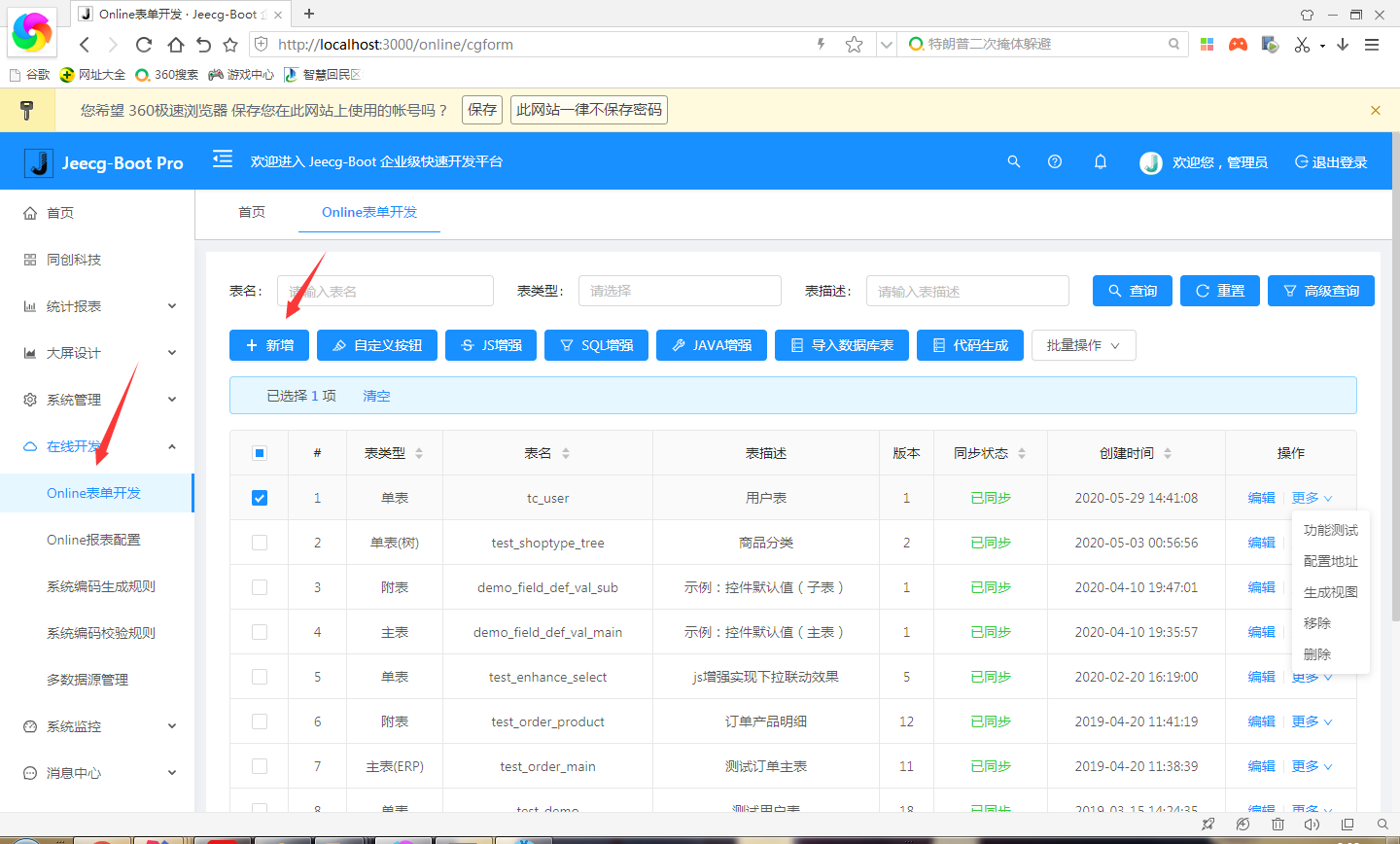Click the 清空 link to clear selection
This screenshot has height=844, width=1400.
[x=376, y=396]
